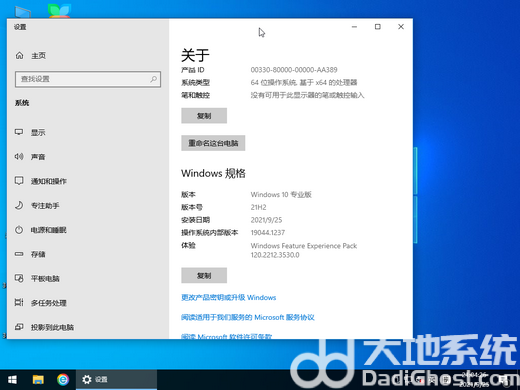Click the Windows 规格 section heading
Image resolution: width=520 pixels, height=390 pixels.
pyautogui.click(x=213, y=173)
